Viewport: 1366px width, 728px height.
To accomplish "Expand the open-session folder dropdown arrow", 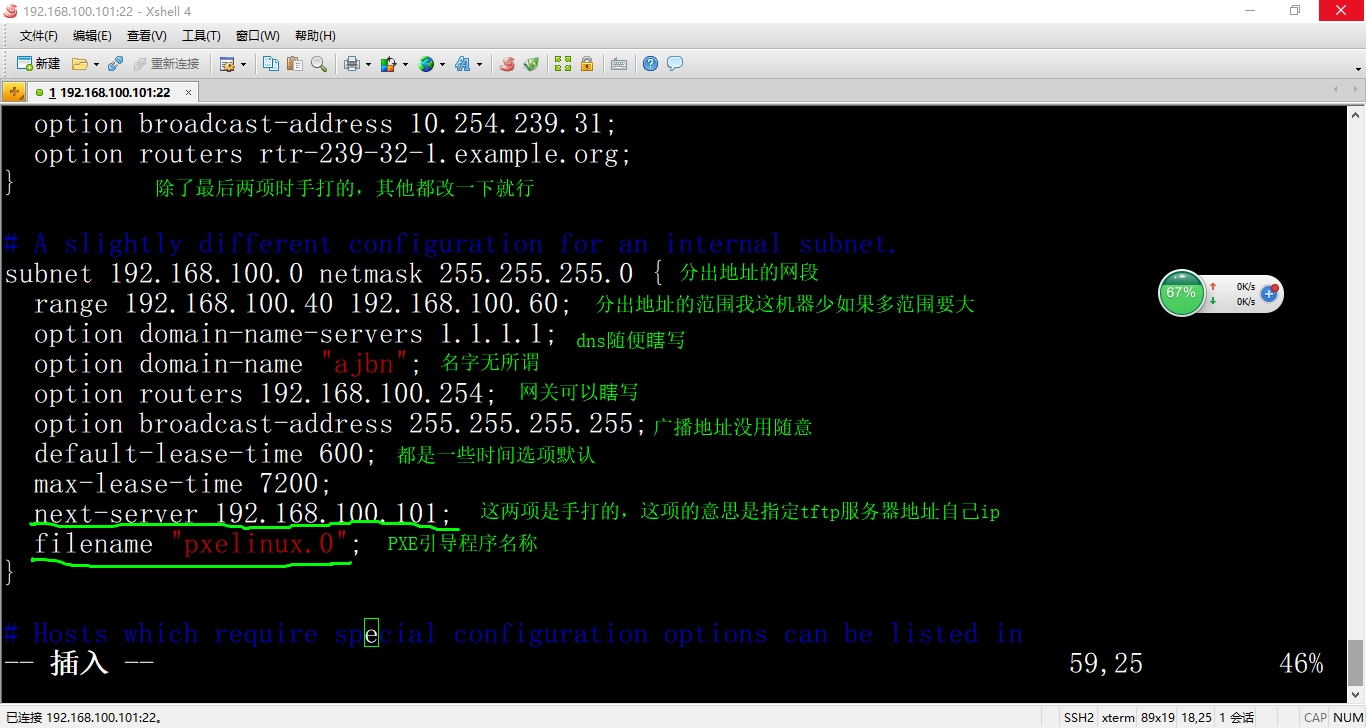I will (x=96, y=64).
